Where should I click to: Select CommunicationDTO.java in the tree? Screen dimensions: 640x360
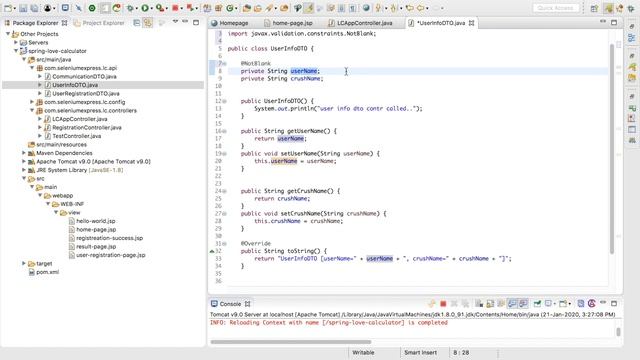84,76
